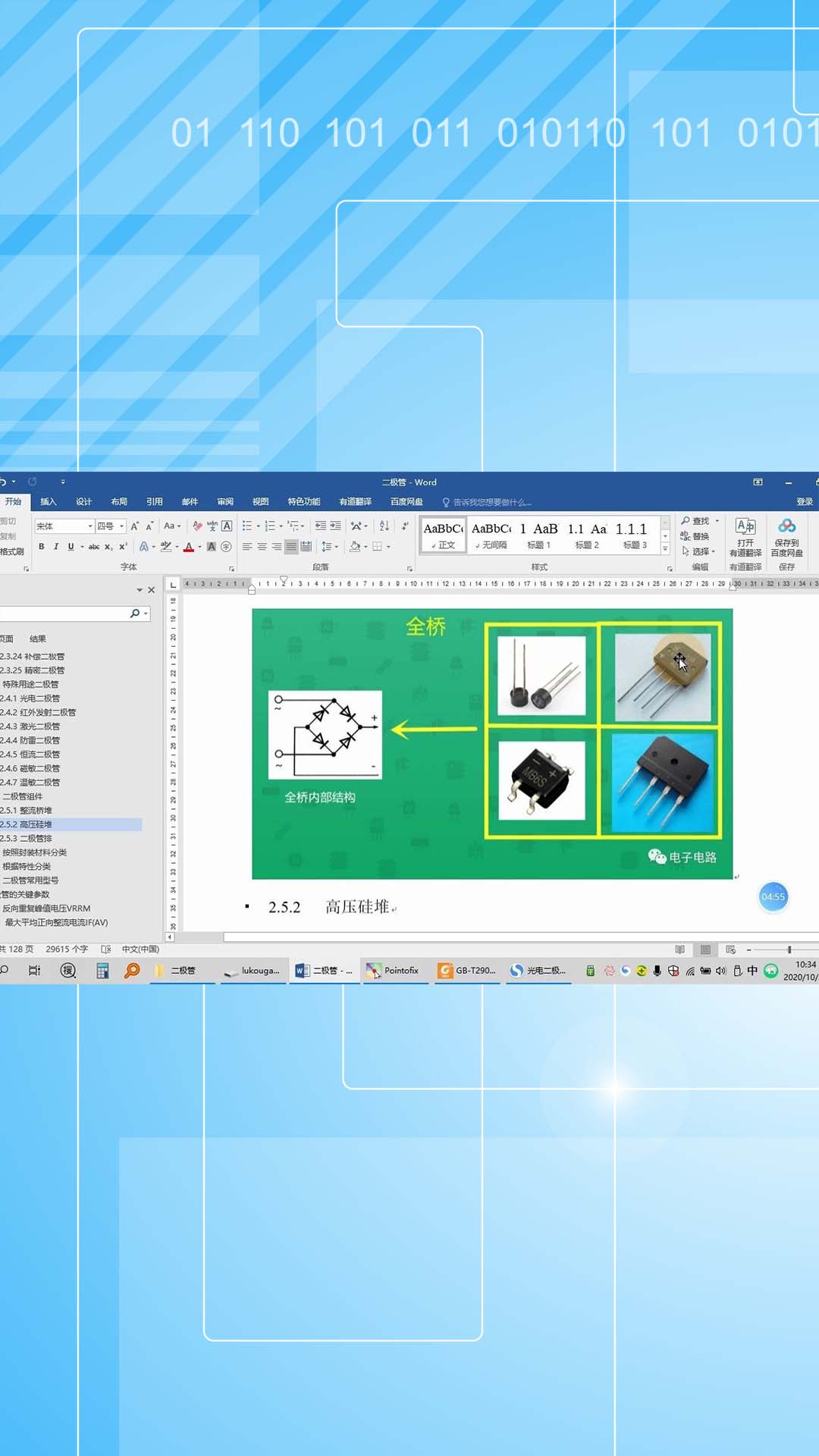Open the font size dropdown
The image size is (819, 1456).
coord(121,526)
